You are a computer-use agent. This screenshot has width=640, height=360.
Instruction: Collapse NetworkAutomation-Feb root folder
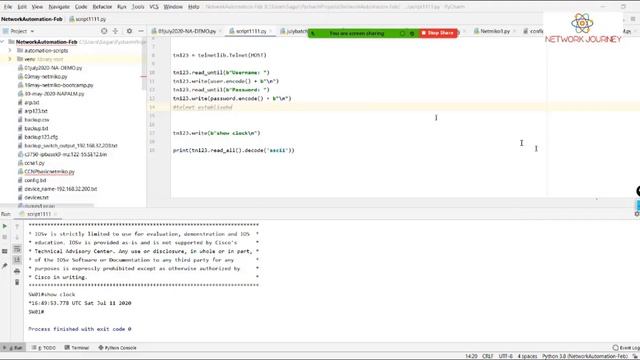point(3,42)
